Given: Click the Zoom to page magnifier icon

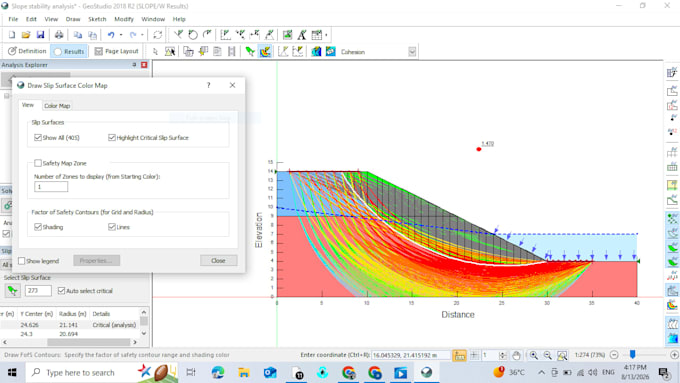Looking at the screenshot, I should 562,355.
